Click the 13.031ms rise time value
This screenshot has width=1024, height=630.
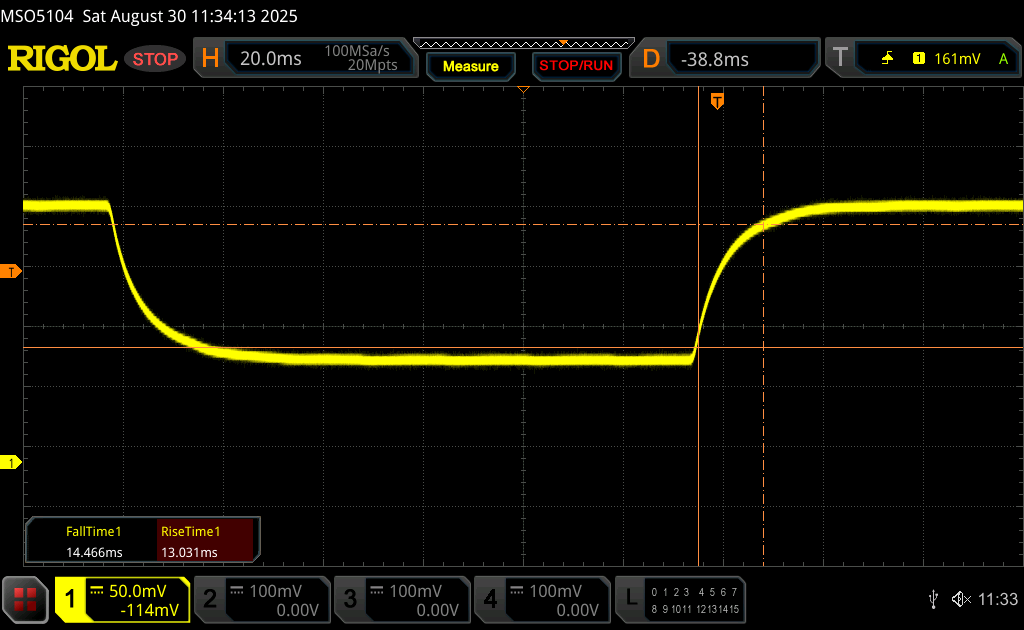tap(189, 552)
